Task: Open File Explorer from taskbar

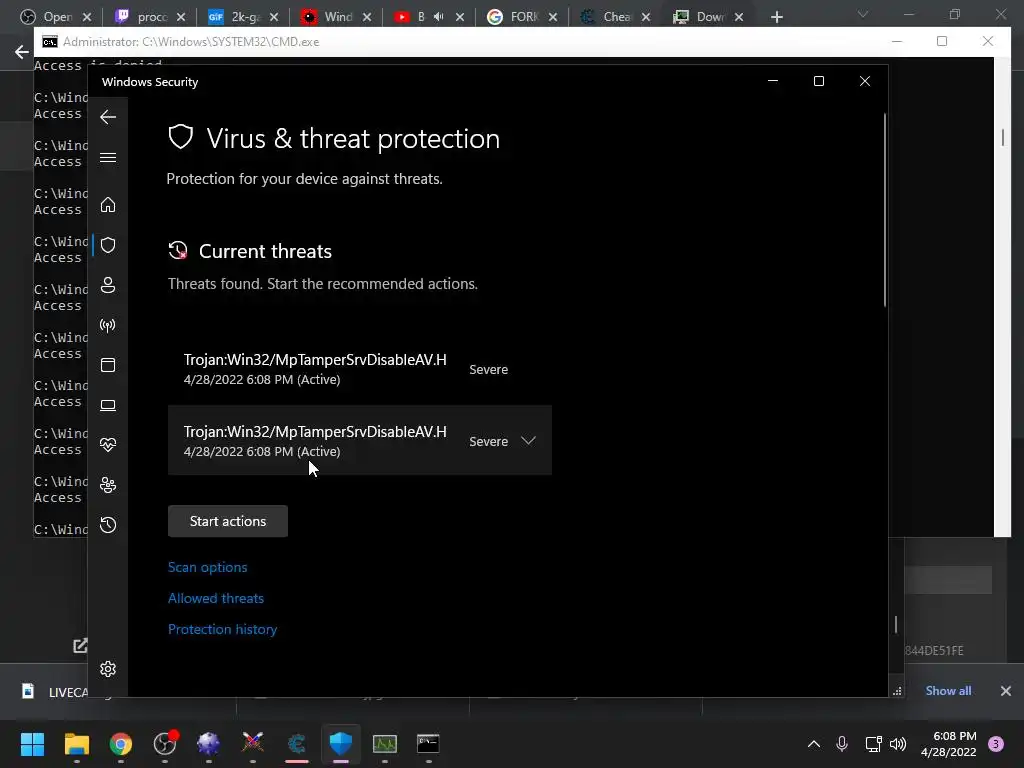Action: pos(76,744)
